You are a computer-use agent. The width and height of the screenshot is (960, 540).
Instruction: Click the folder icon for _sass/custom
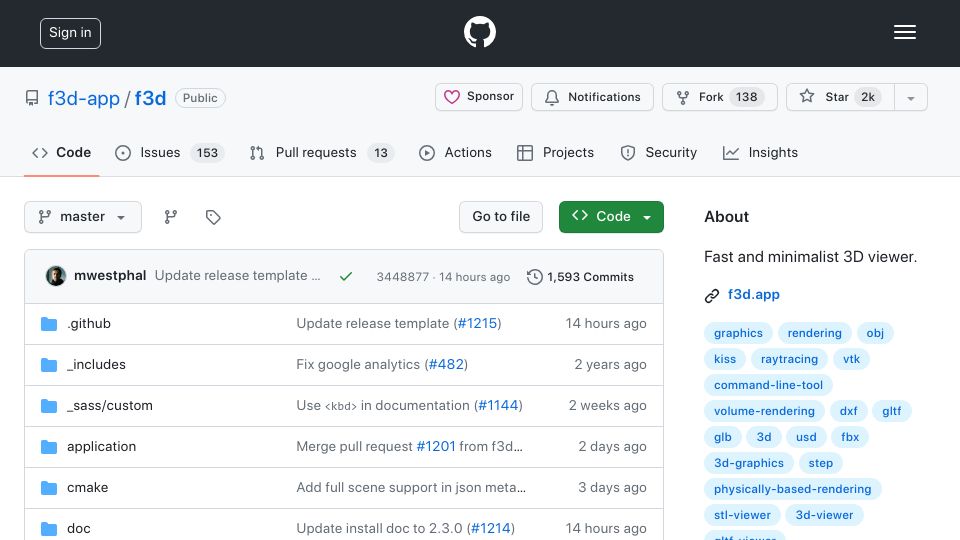coord(49,406)
